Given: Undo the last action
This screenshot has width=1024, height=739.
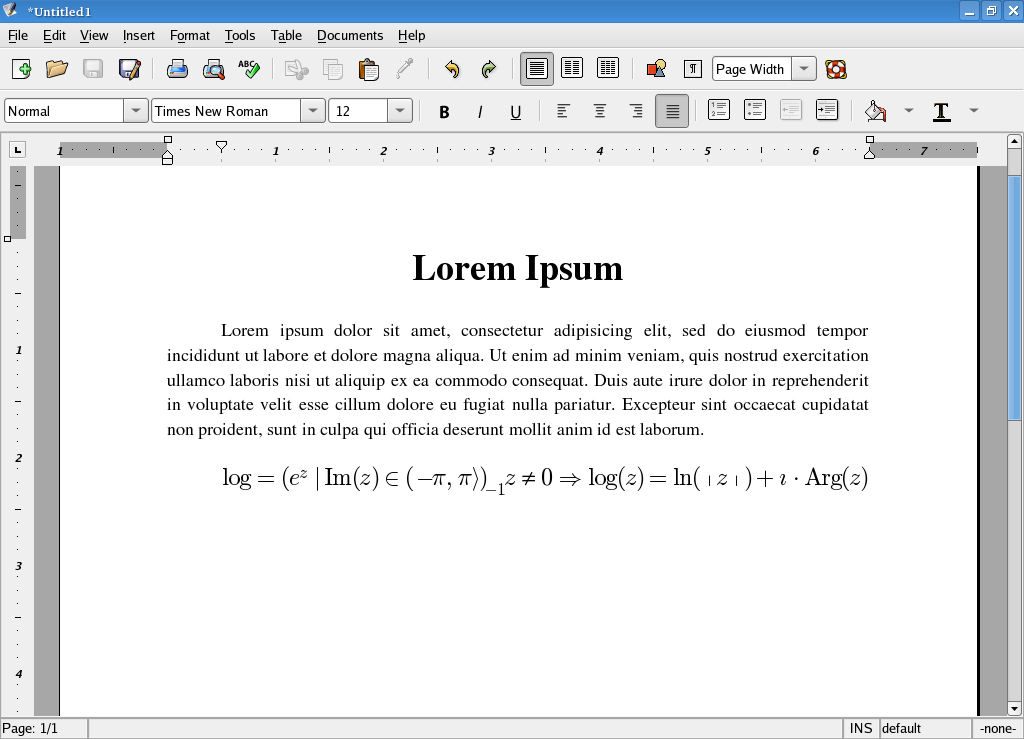Looking at the screenshot, I should pyautogui.click(x=452, y=69).
